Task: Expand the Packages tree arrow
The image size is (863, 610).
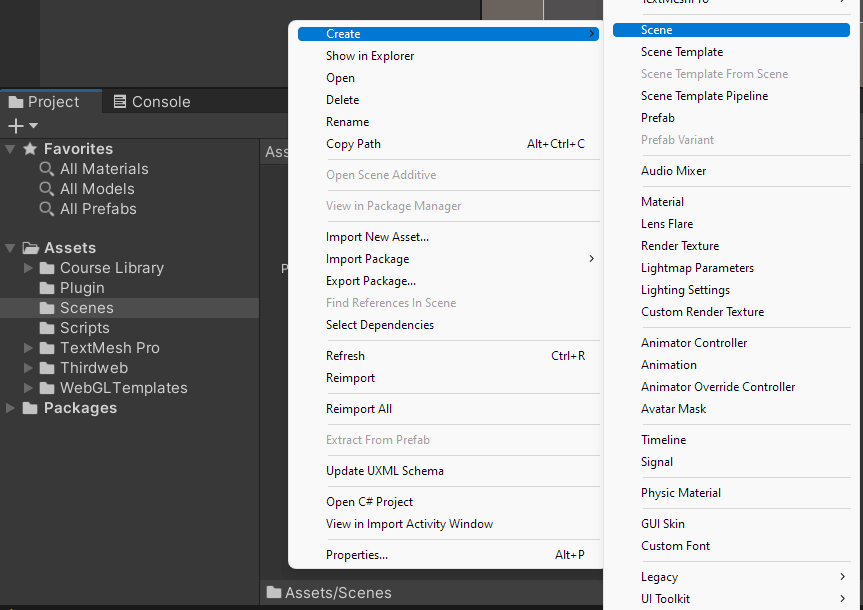Action: tap(10, 408)
